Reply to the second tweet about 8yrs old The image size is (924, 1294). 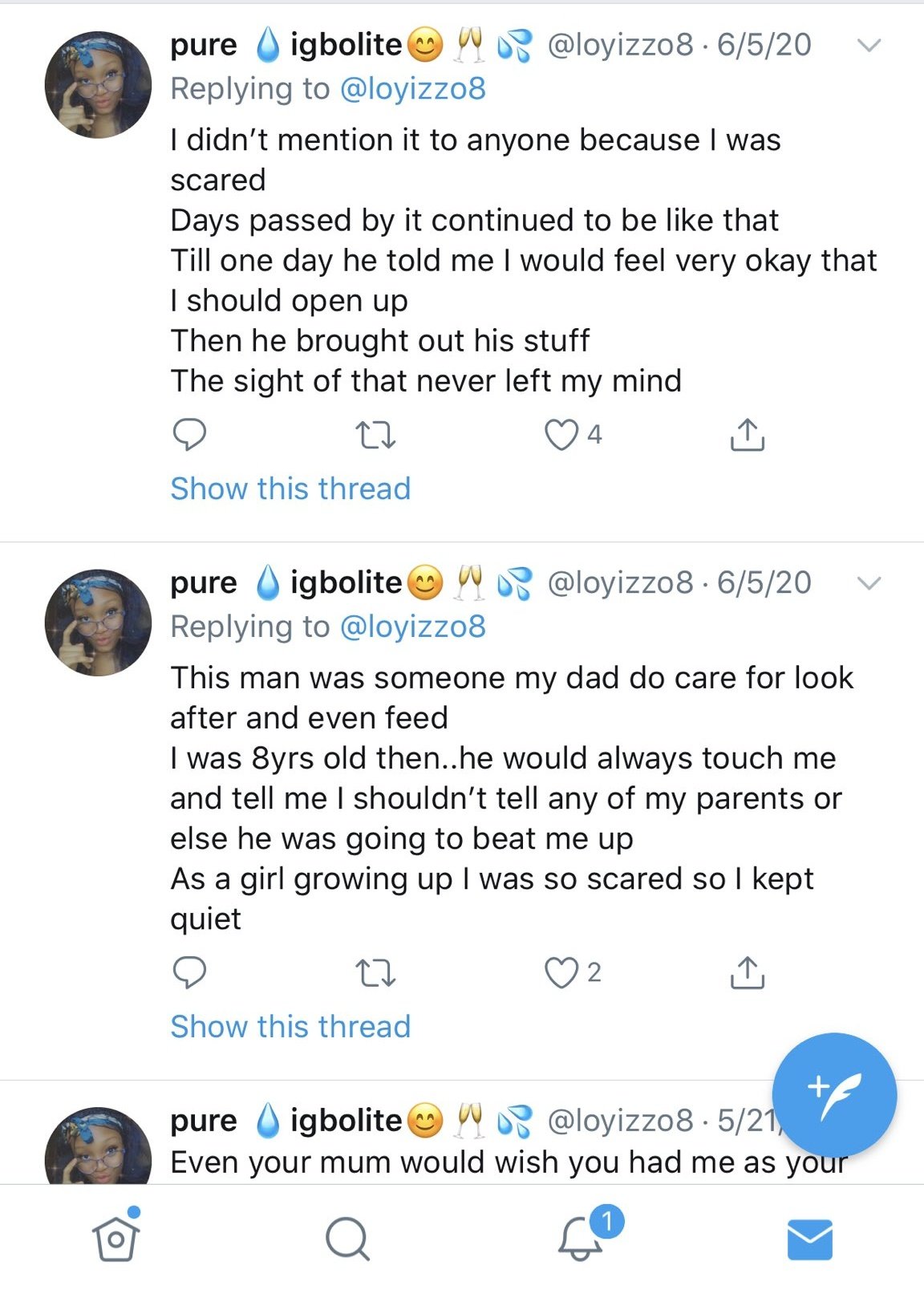(x=189, y=972)
